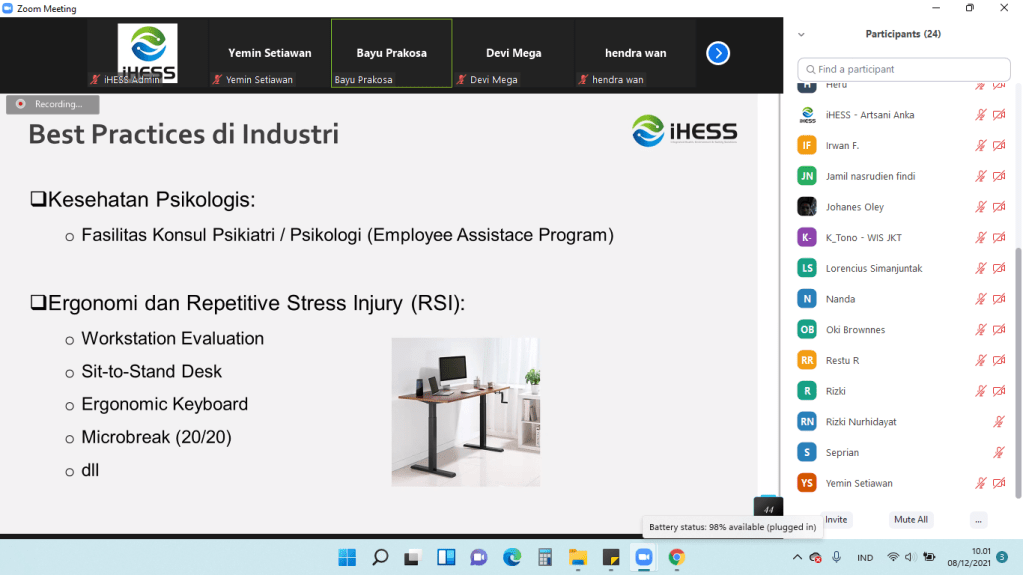Select Jamil nasrudien findi in the participants list
This screenshot has height=575, width=1023.
pos(870,177)
